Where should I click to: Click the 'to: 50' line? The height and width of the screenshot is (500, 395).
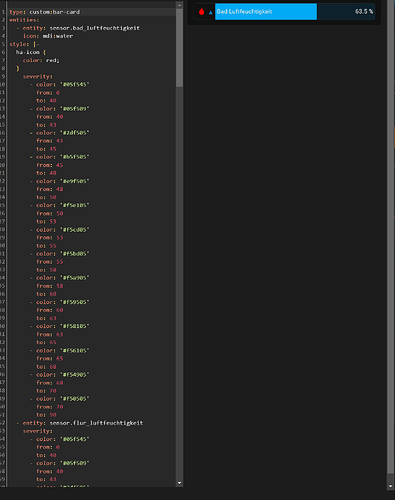pyautogui.click(x=46, y=197)
